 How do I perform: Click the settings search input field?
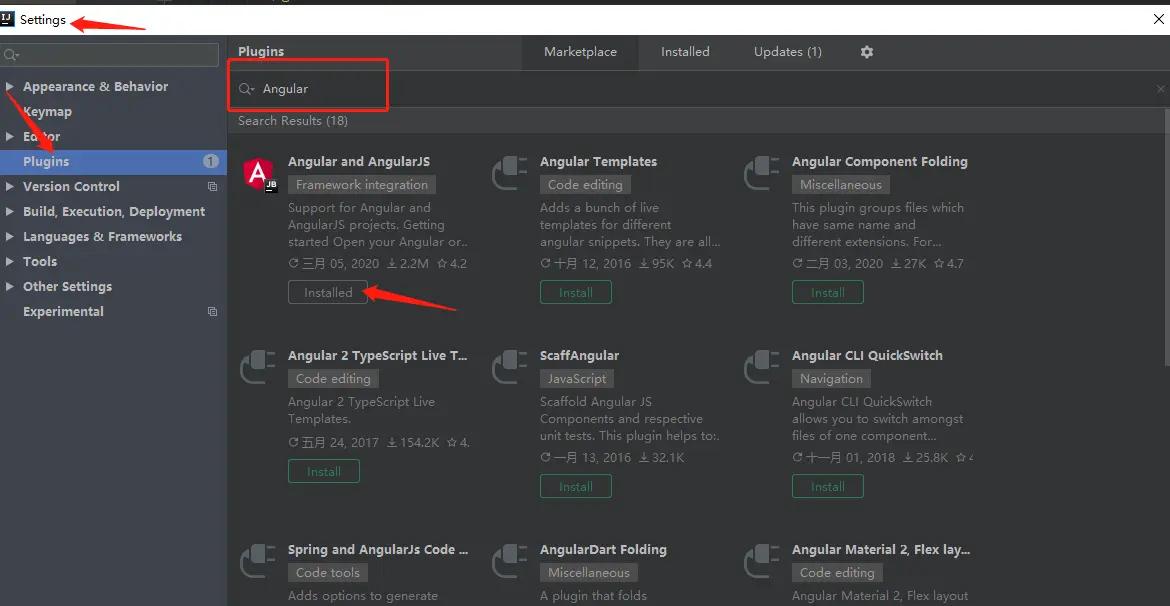[x=110, y=55]
